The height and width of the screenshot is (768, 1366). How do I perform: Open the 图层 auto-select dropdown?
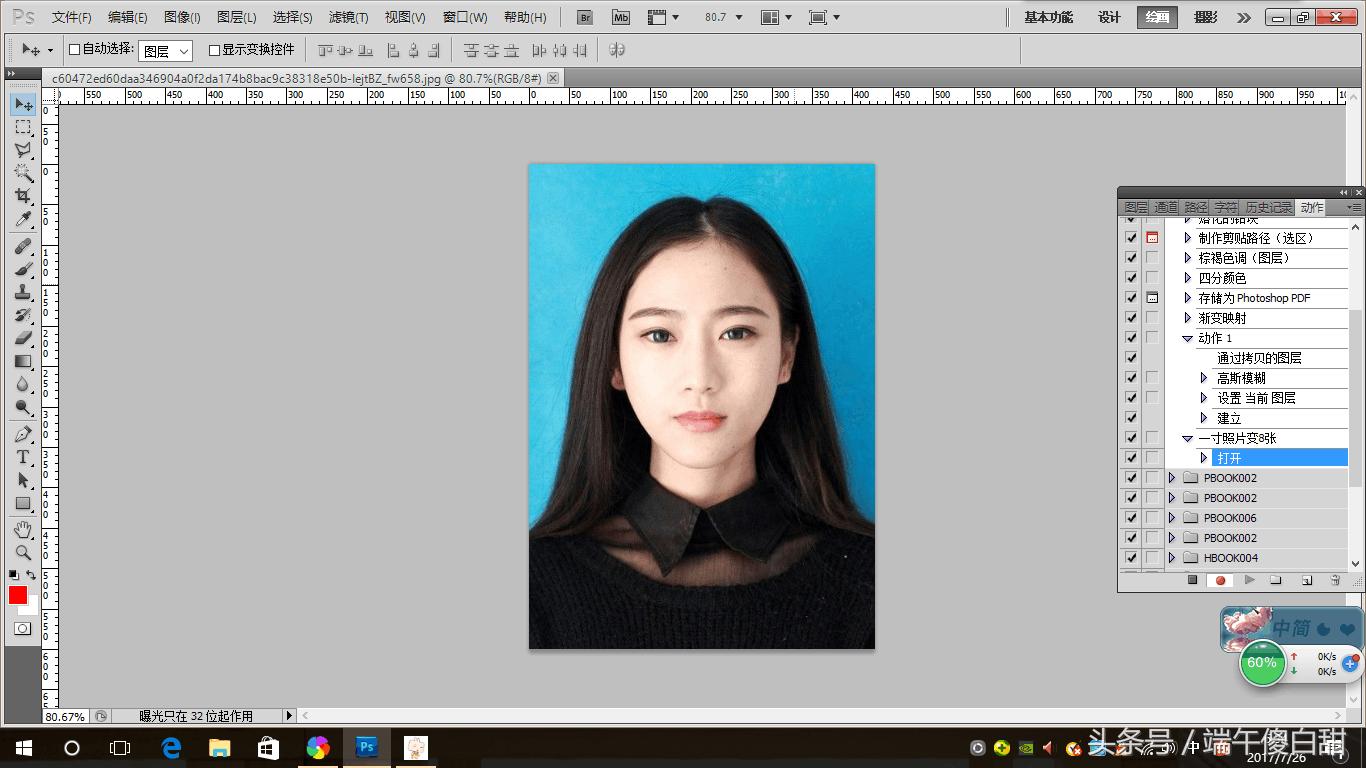click(166, 51)
